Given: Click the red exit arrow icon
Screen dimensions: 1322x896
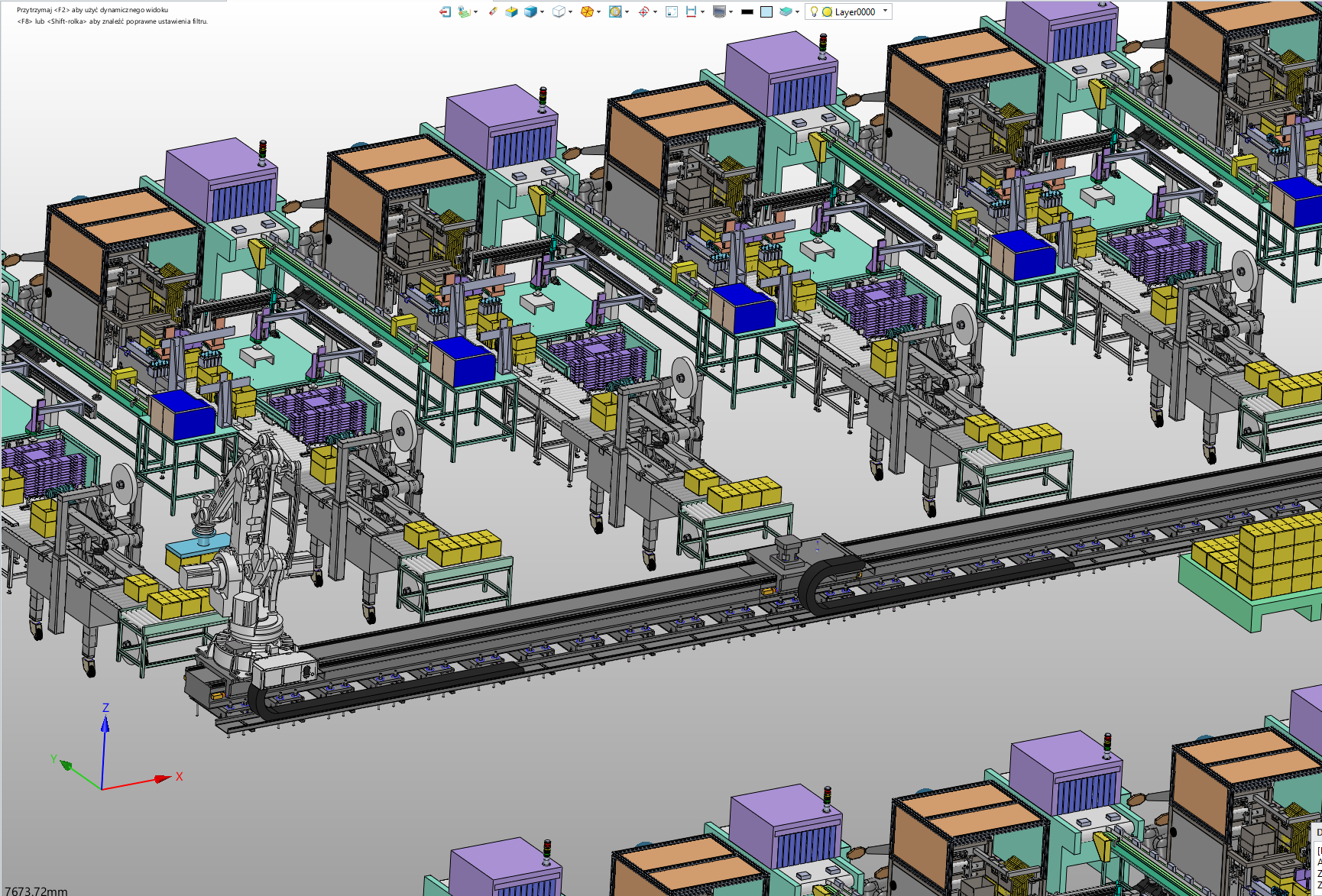Looking at the screenshot, I should pos(445,11).
